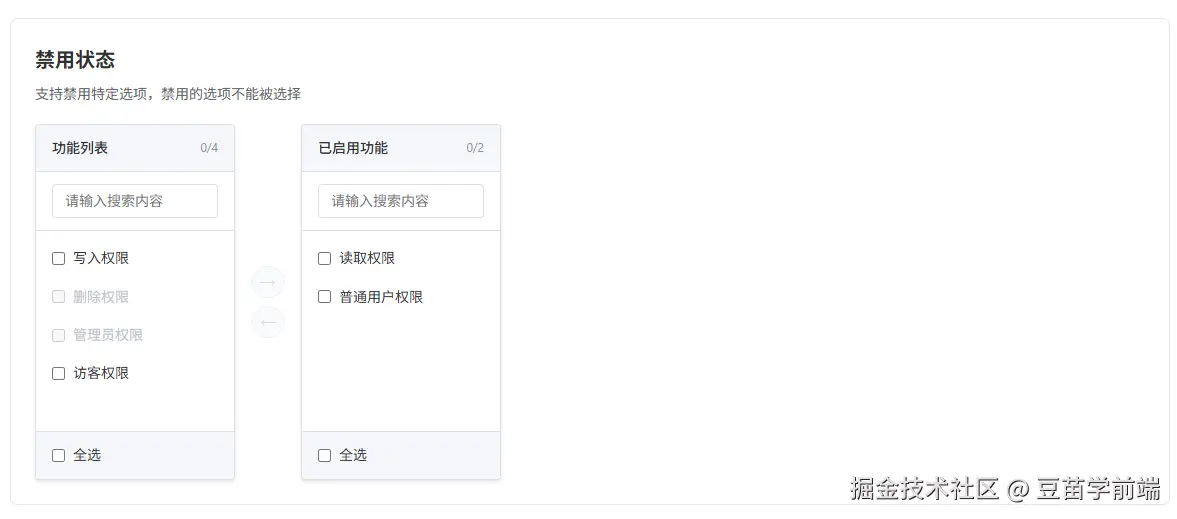Click the 掘金技术社区 watermark text
Viewport: 1177px width, 519px height.
[924, 489]
